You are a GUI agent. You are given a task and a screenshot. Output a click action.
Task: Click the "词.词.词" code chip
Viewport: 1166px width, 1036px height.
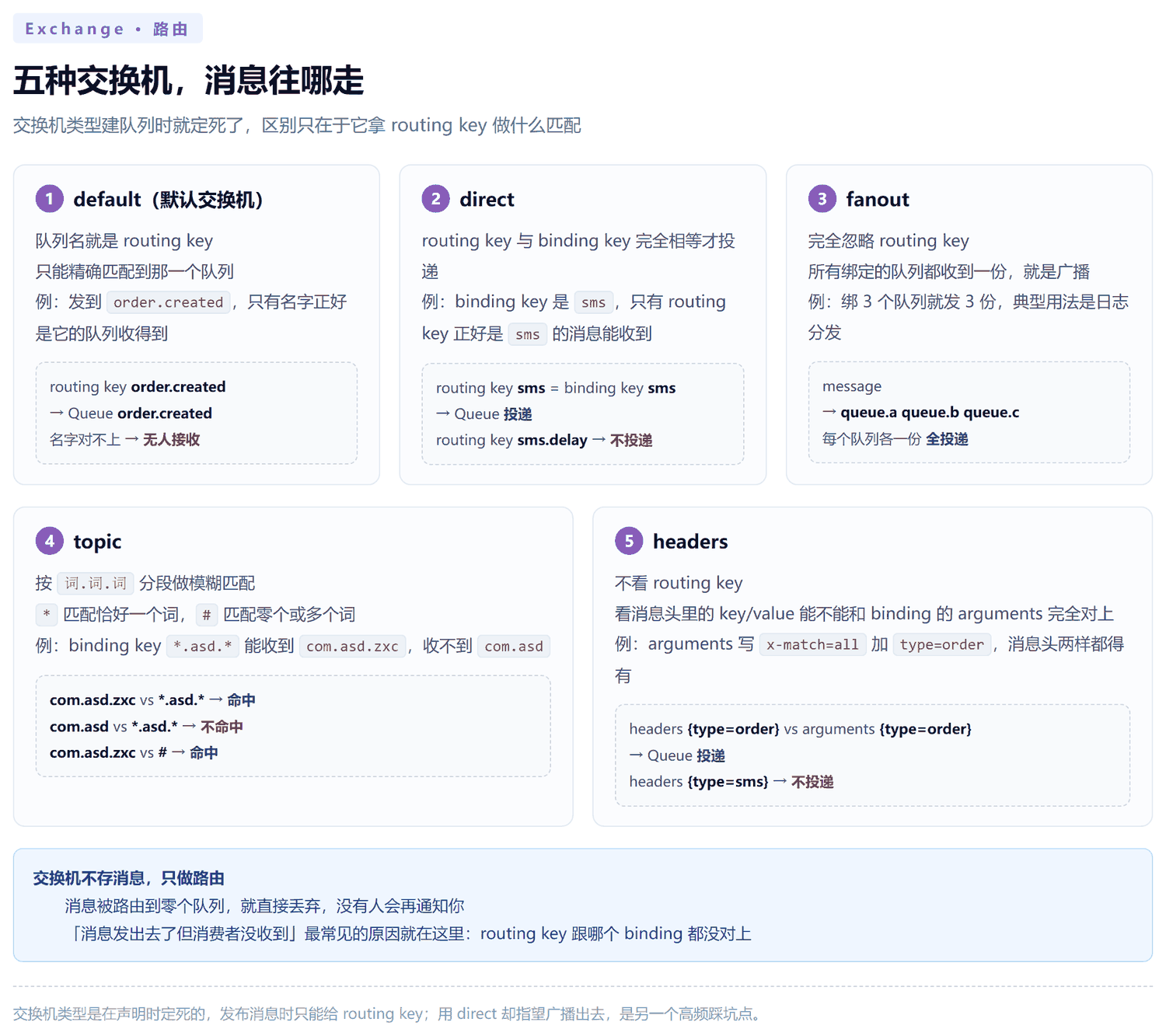click(x=96, y=583)
